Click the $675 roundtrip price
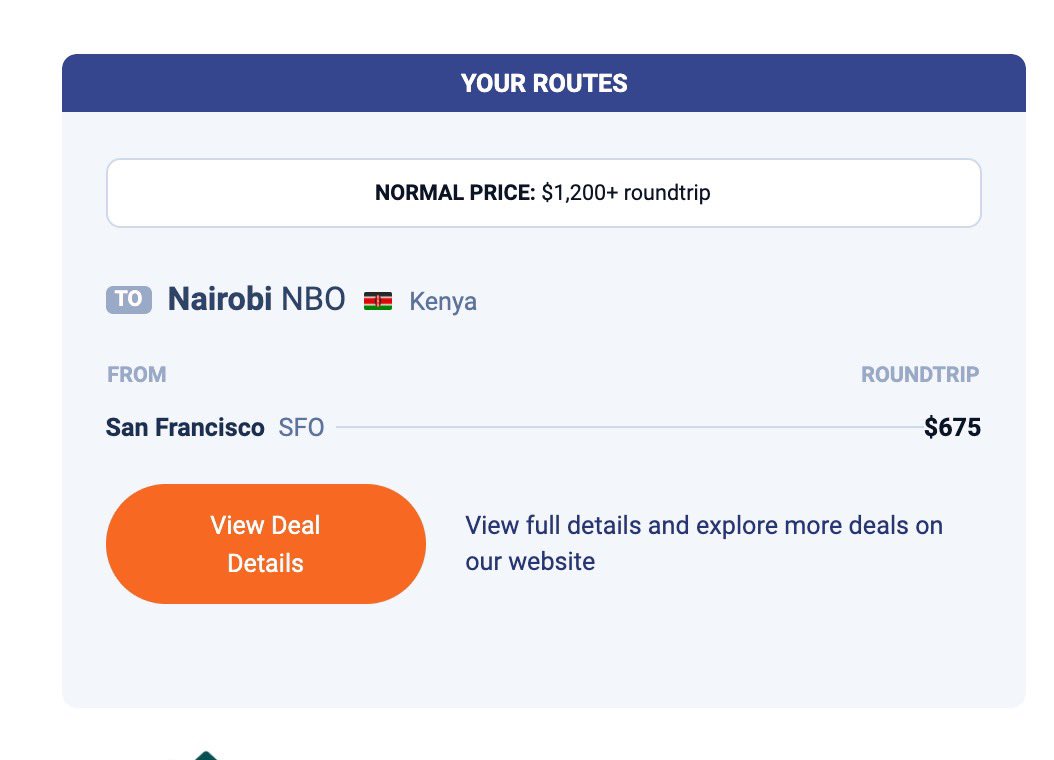Viewport: 1054px width, 760px height. pyautogui.click(x=952, y=428)
